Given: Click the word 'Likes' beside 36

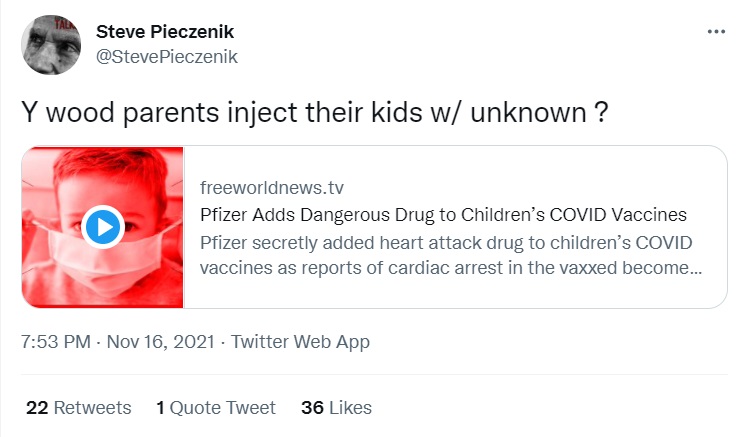Looking at the screenshot, I should click(350, 407).
